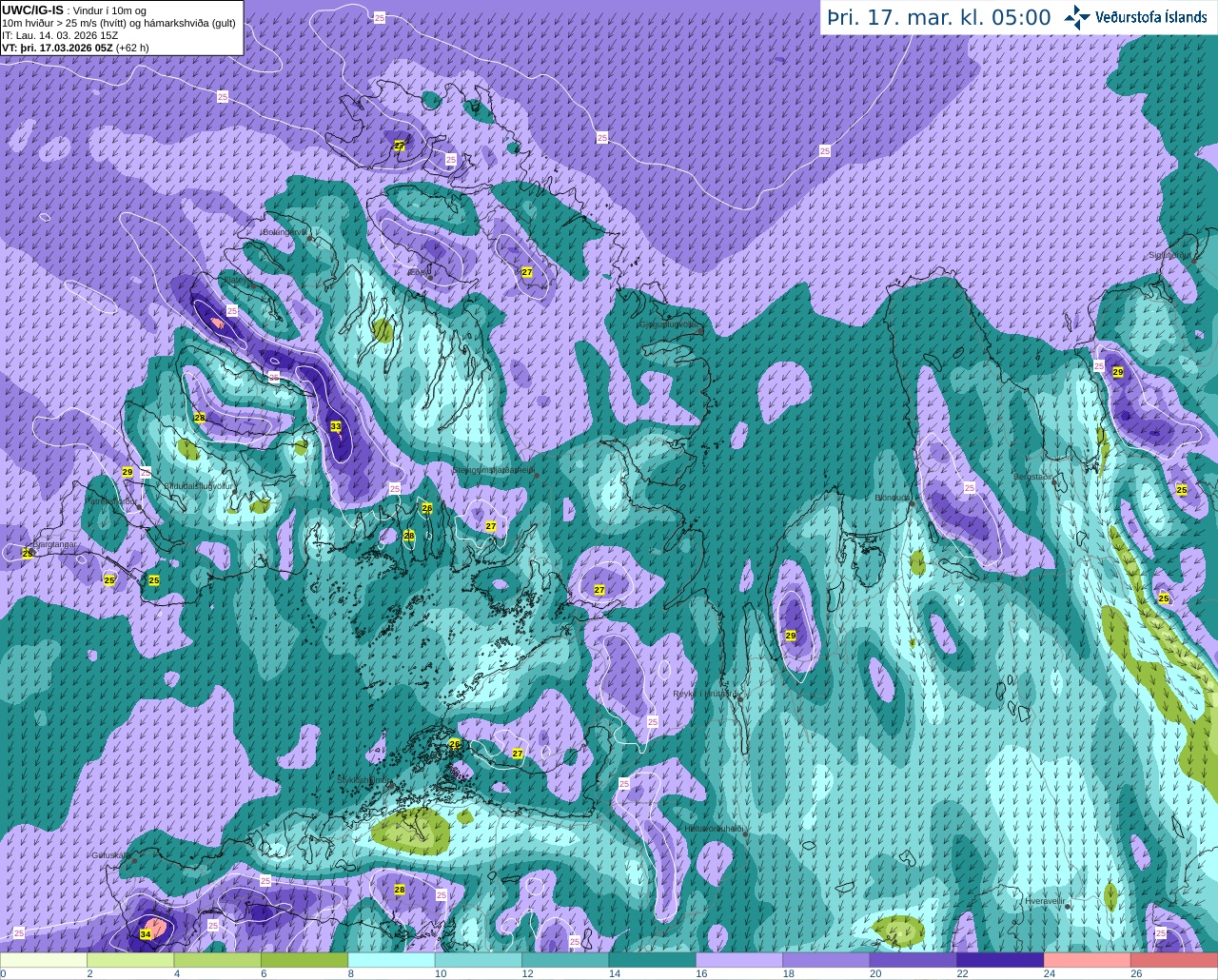1218x980 pixels.
Task: Click the Steingrímsfjarðarheiði station label
Action: pyautogui.click(x=493, y=470)
